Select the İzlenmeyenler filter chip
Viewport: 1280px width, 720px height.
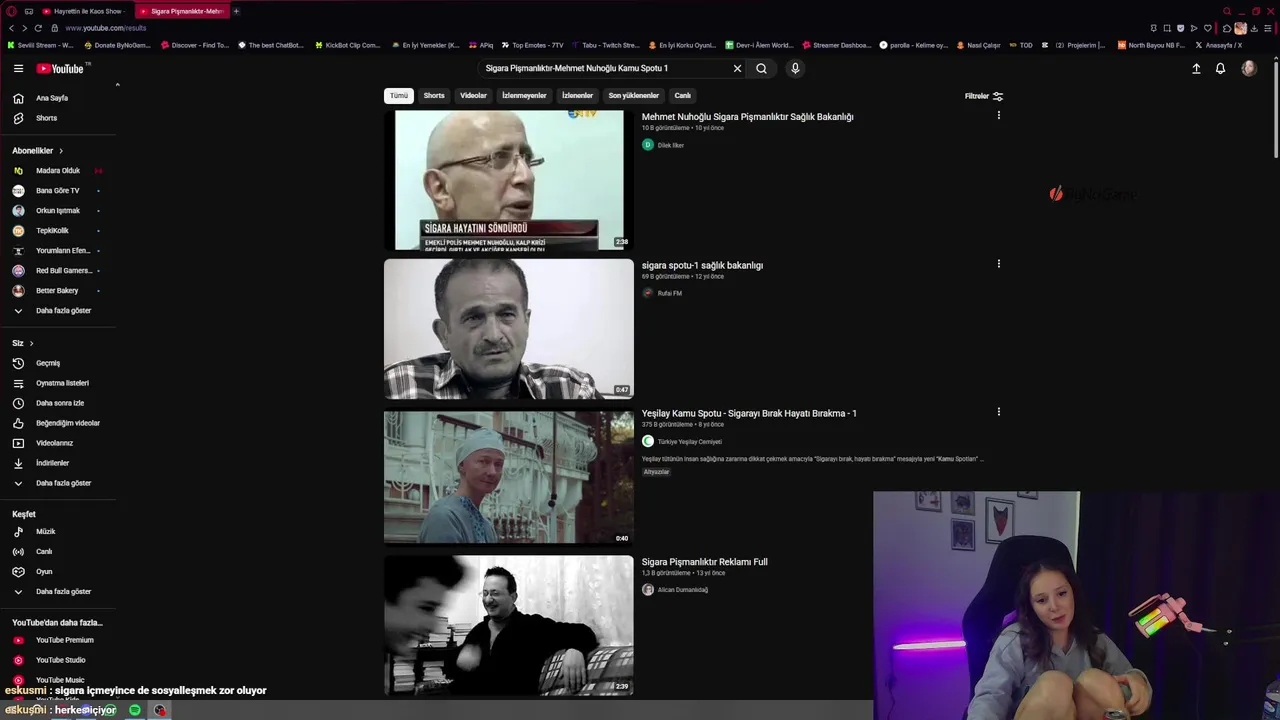point(524,96)
